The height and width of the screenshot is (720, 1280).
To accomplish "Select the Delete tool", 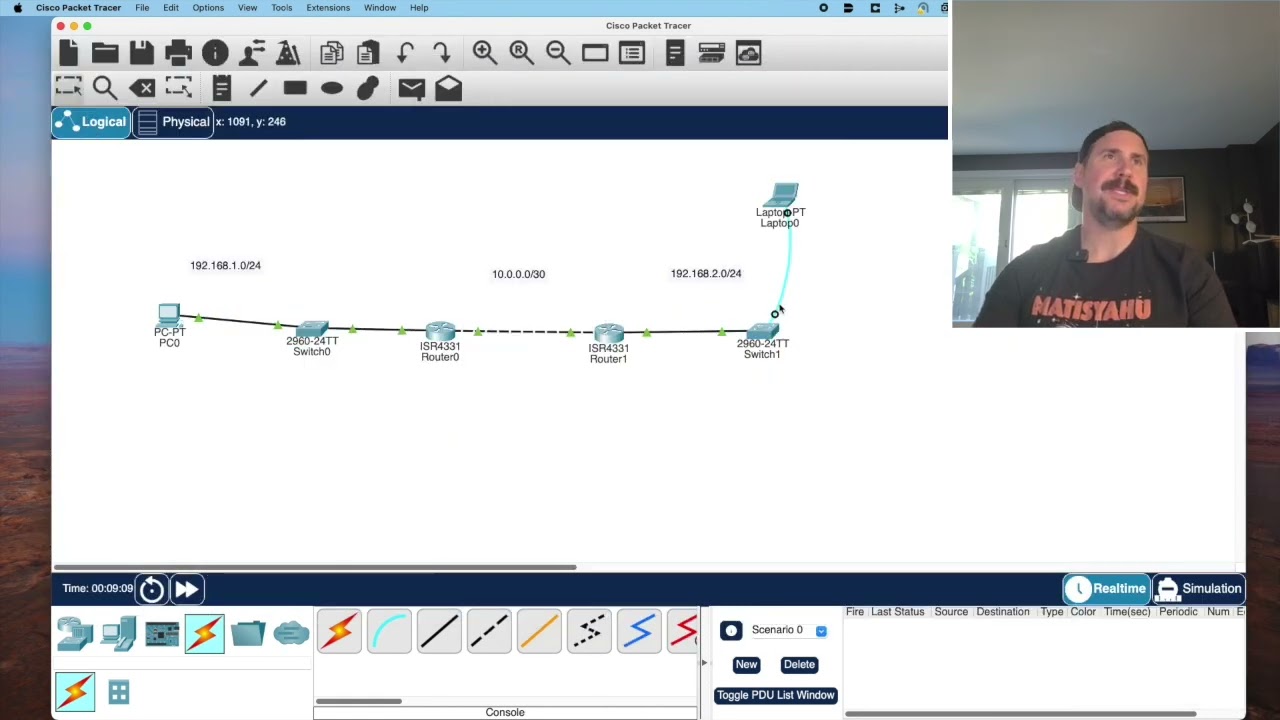I will 142,88.
